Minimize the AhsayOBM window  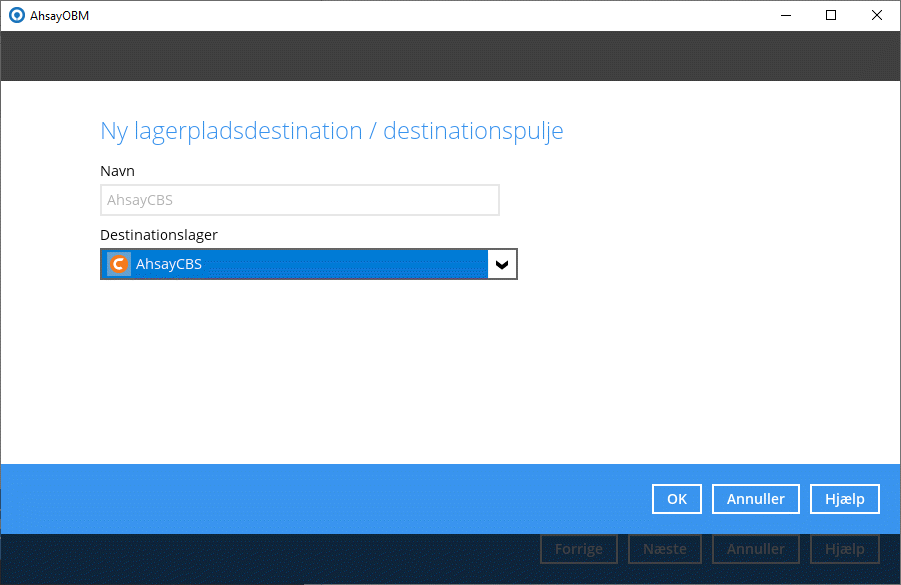click(x=786, y=16)
